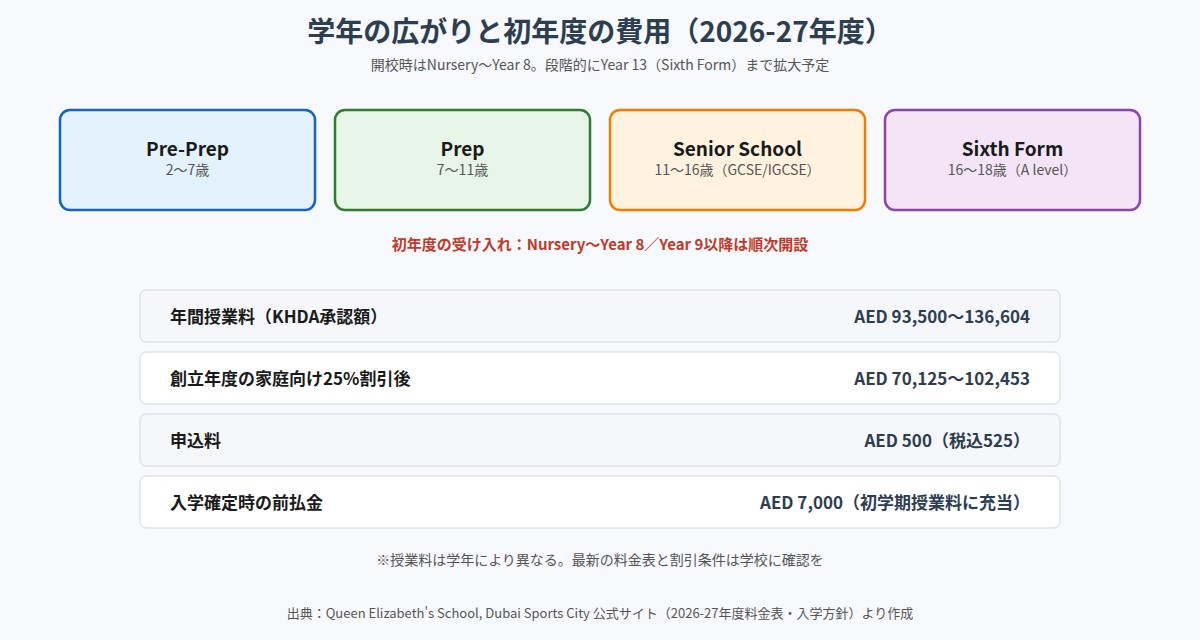Click label 申込料
The height and width of the screenshot is (640, 1200).
point(195,440)
